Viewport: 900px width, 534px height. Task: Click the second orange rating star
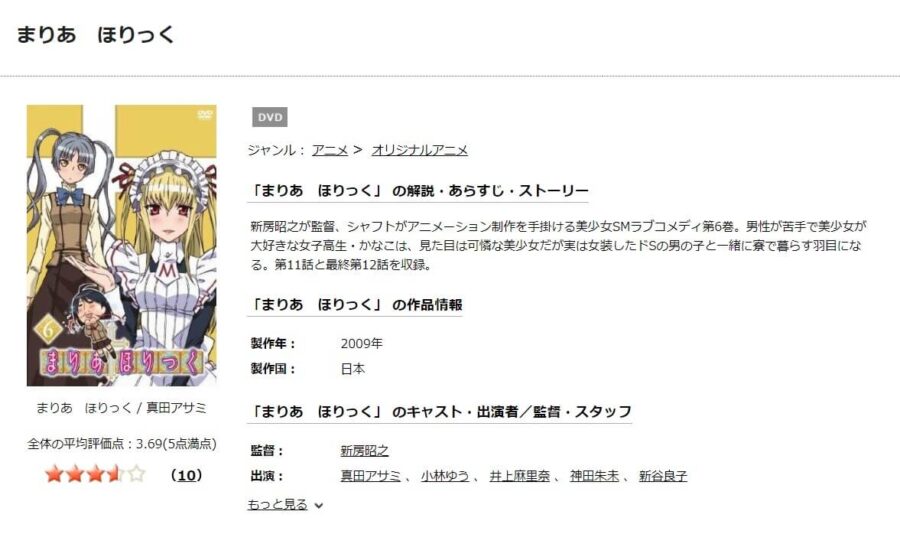pos(75,474)
